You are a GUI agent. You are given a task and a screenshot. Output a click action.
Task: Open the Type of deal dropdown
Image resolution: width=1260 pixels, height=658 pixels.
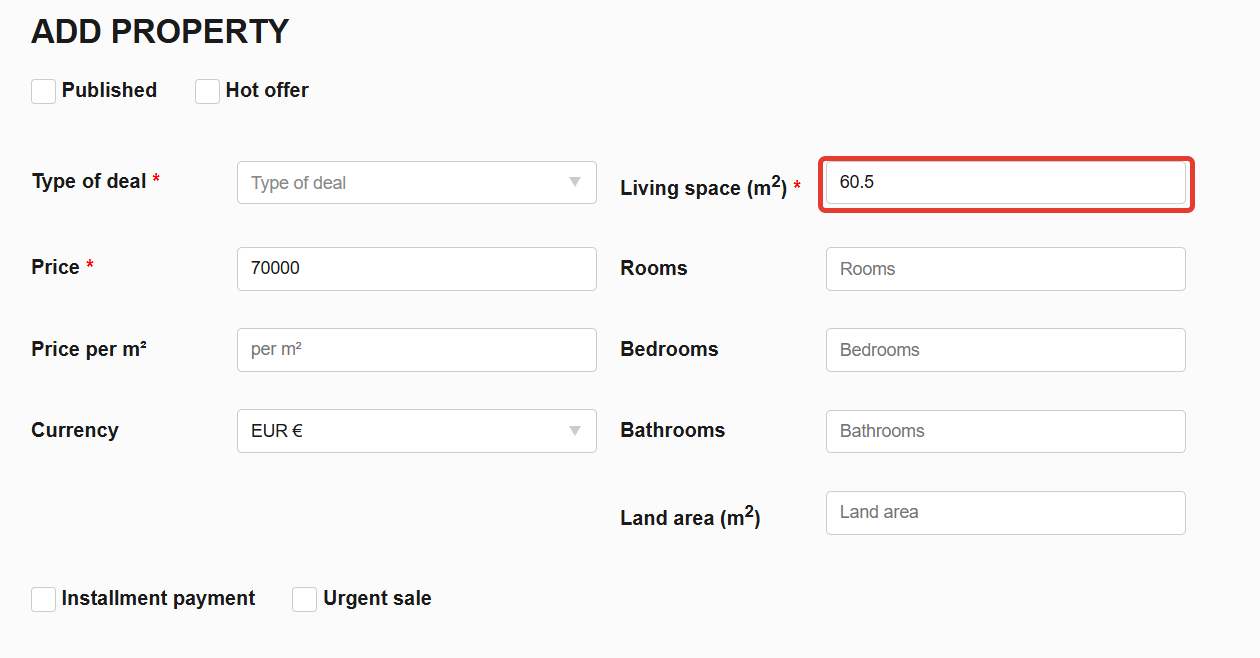(x=416, y=182)
